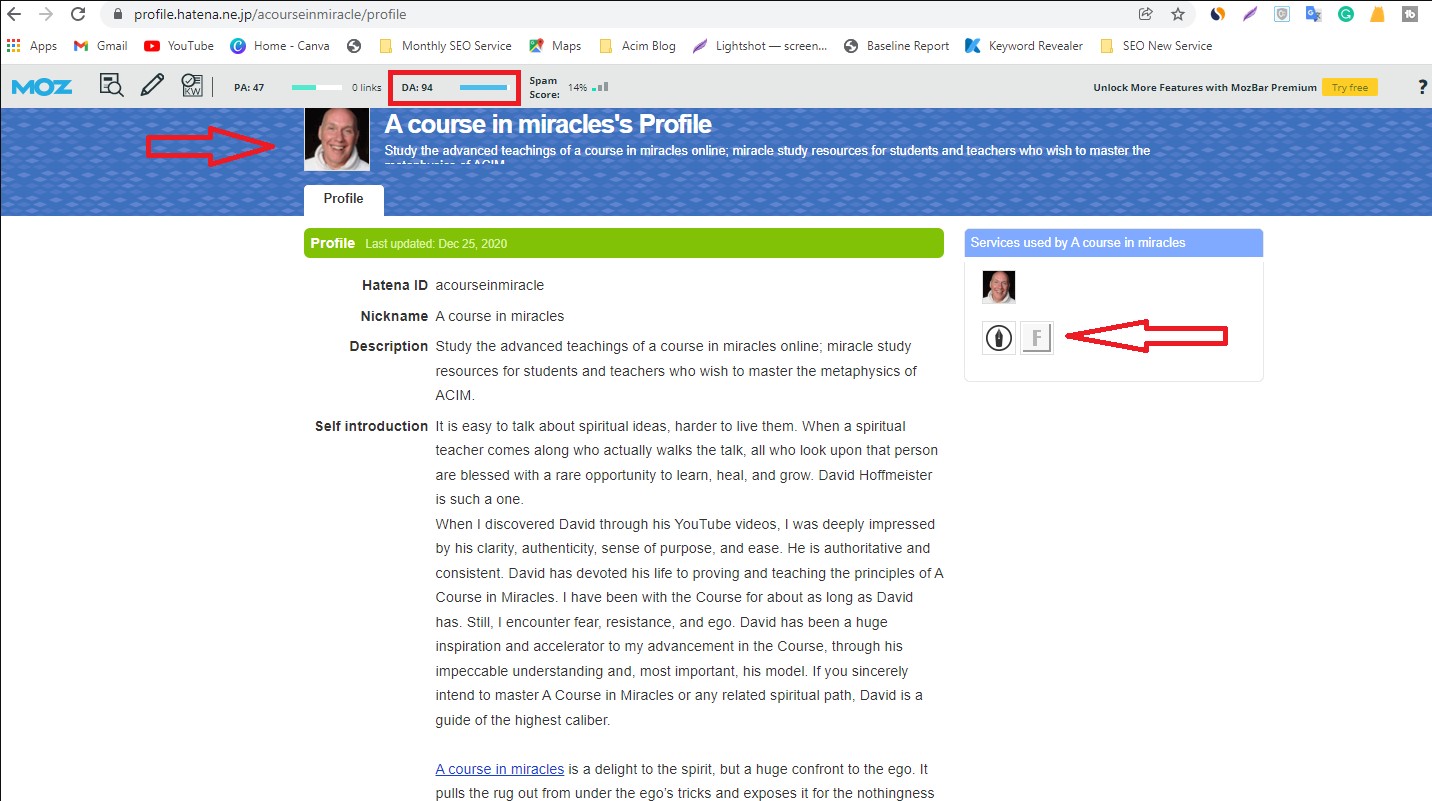The height and width of the screenshot is (801, 1432).
Task: Try MozBar Premium for free
Action: (x=1349, y=87)
